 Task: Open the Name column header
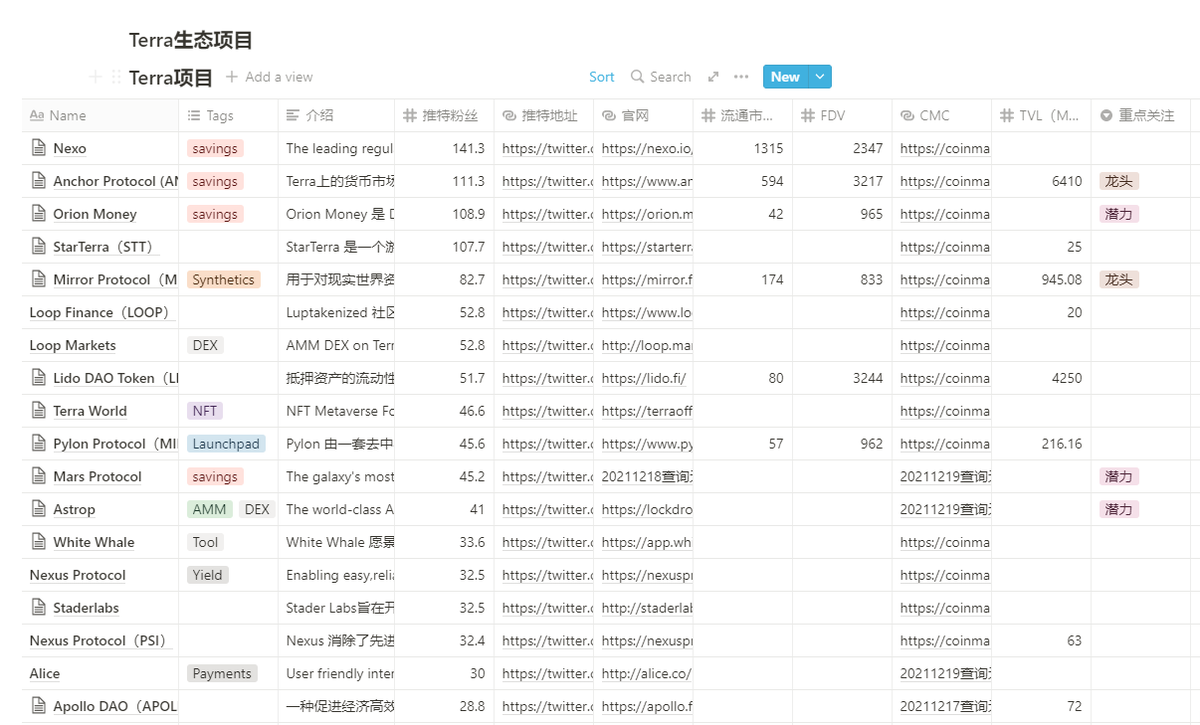[100, 115]
